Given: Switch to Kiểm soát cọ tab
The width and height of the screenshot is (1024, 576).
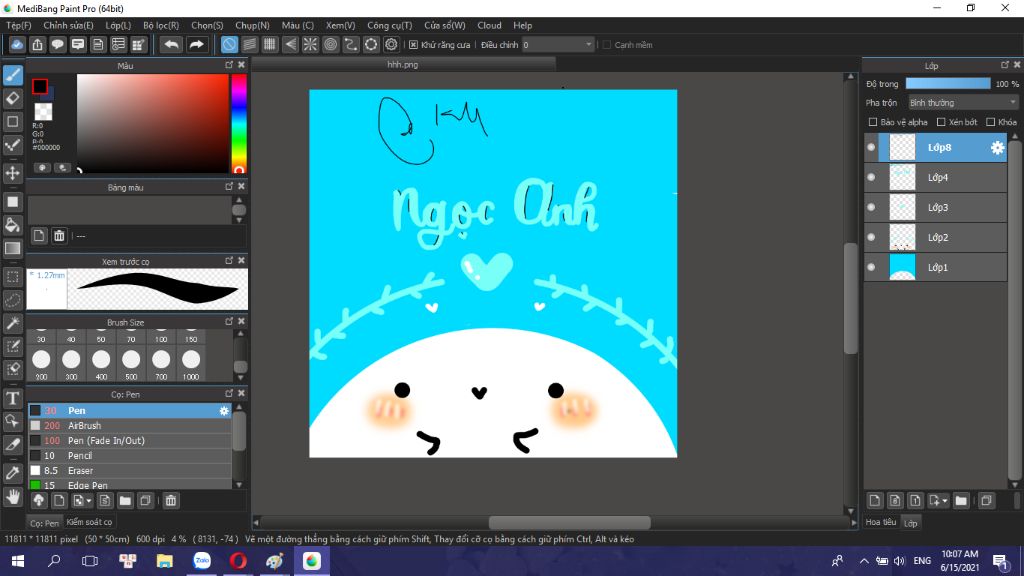Looking at the screenshot, I should (x=89, y=522).
